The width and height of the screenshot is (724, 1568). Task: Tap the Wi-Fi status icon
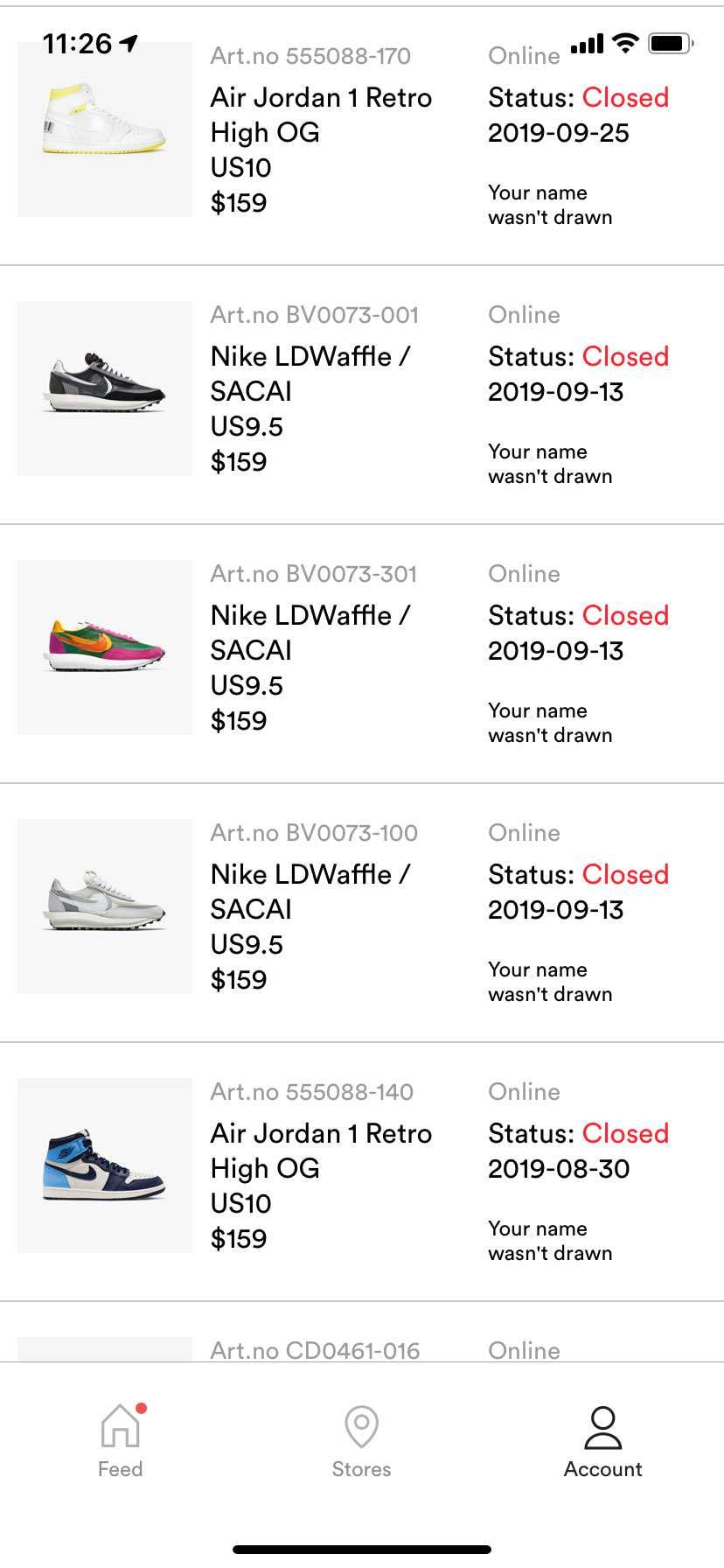pyautogui.click(x=625, y=43)
